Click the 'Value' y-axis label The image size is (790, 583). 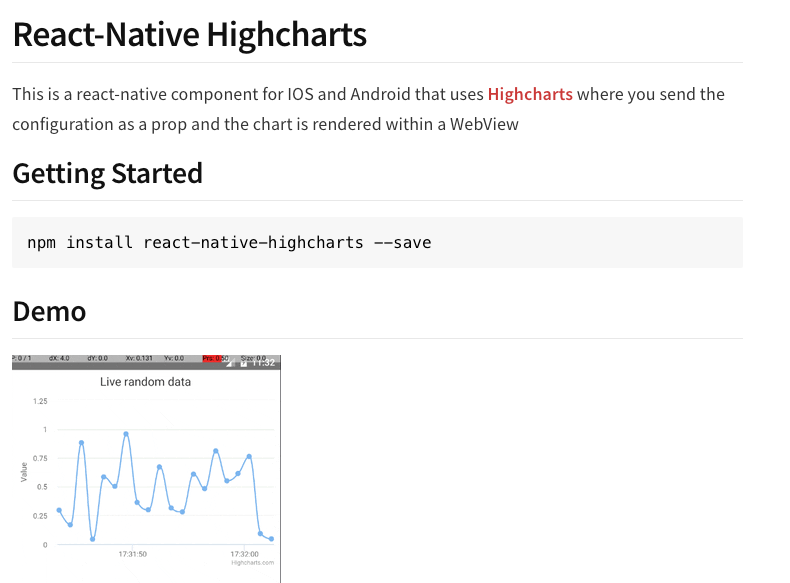(x=24, y=472)
